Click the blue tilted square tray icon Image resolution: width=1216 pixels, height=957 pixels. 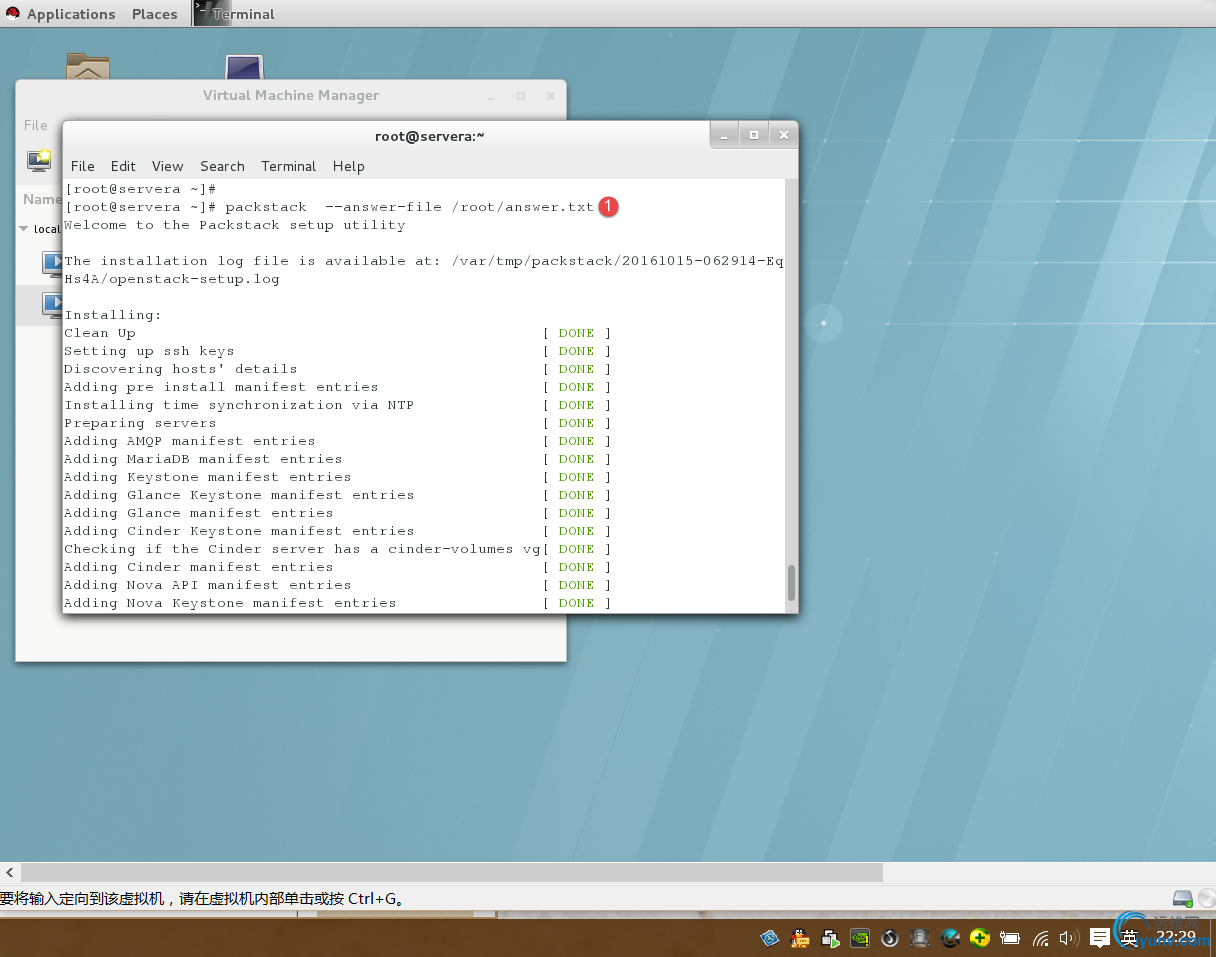[769, 938]
